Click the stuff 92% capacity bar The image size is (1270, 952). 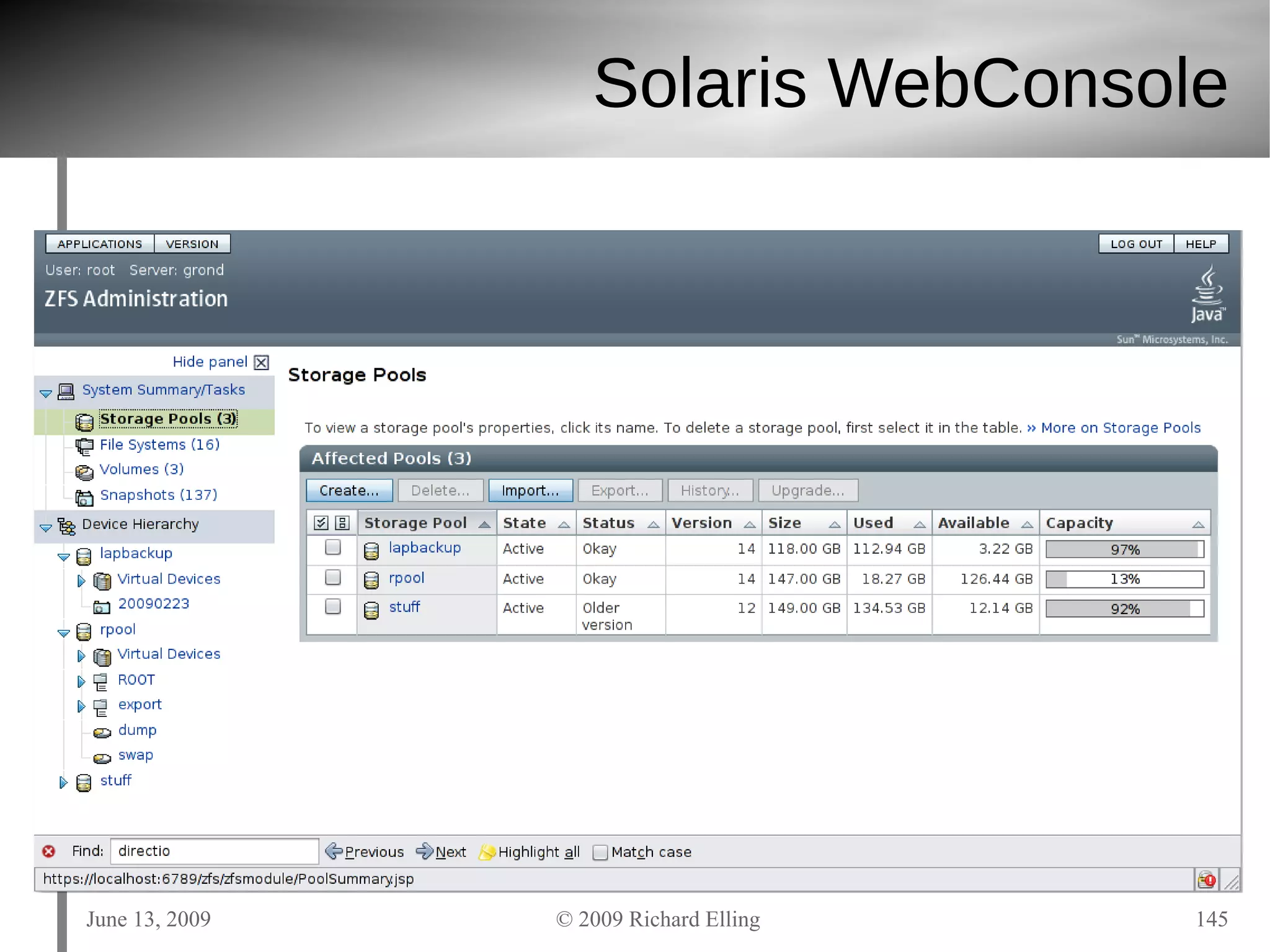tap(1124, 609)
